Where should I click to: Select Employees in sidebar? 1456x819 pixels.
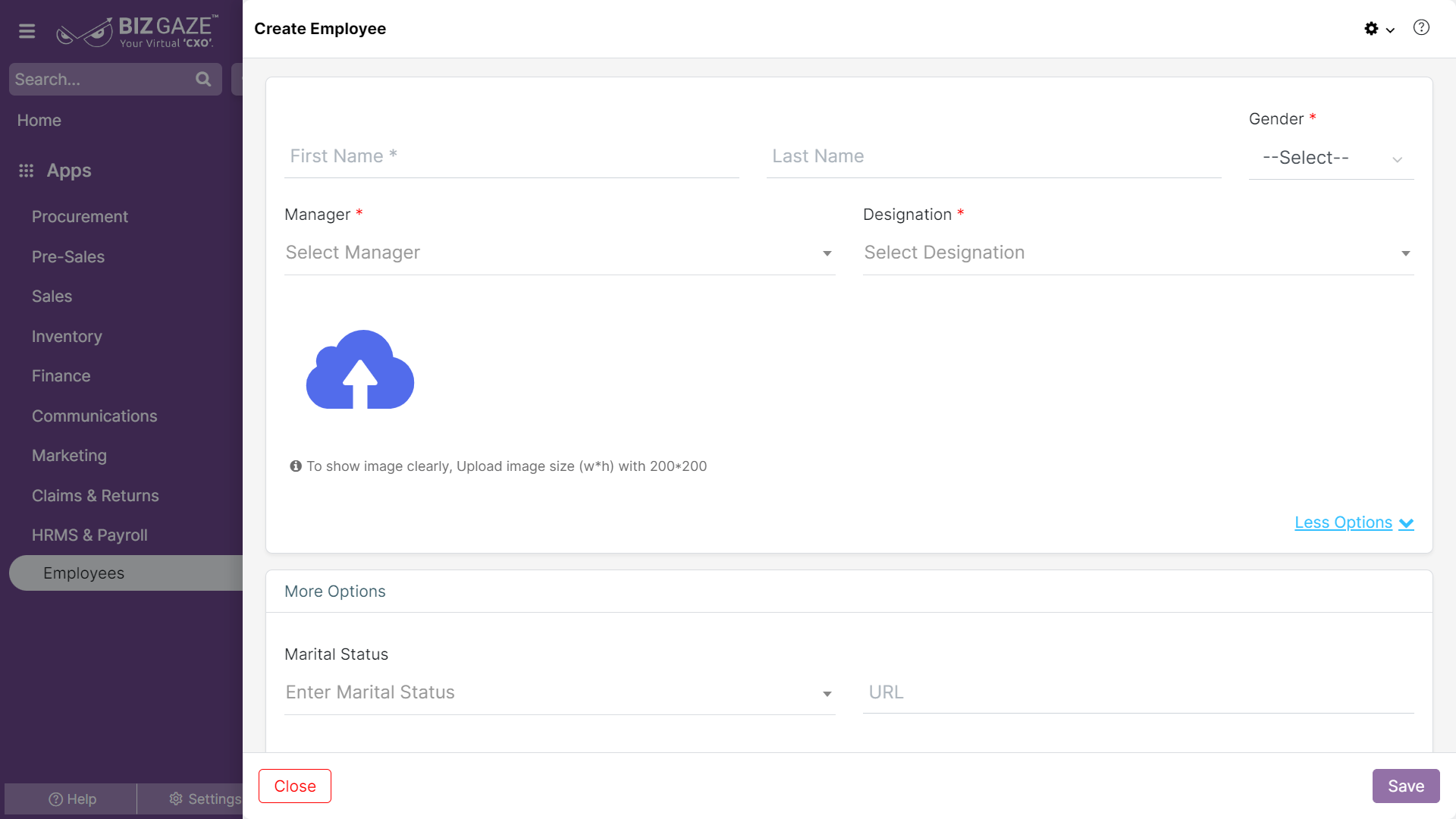(x=126, y=573)
